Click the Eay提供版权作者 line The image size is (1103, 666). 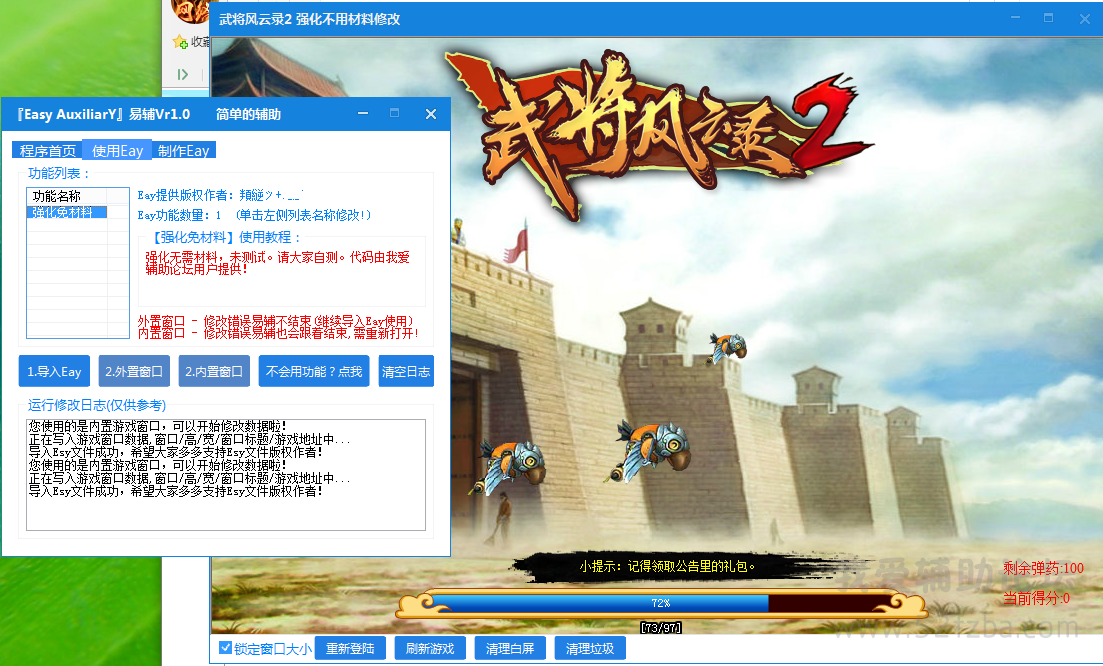pyautogui.click(x=220, y=195)
